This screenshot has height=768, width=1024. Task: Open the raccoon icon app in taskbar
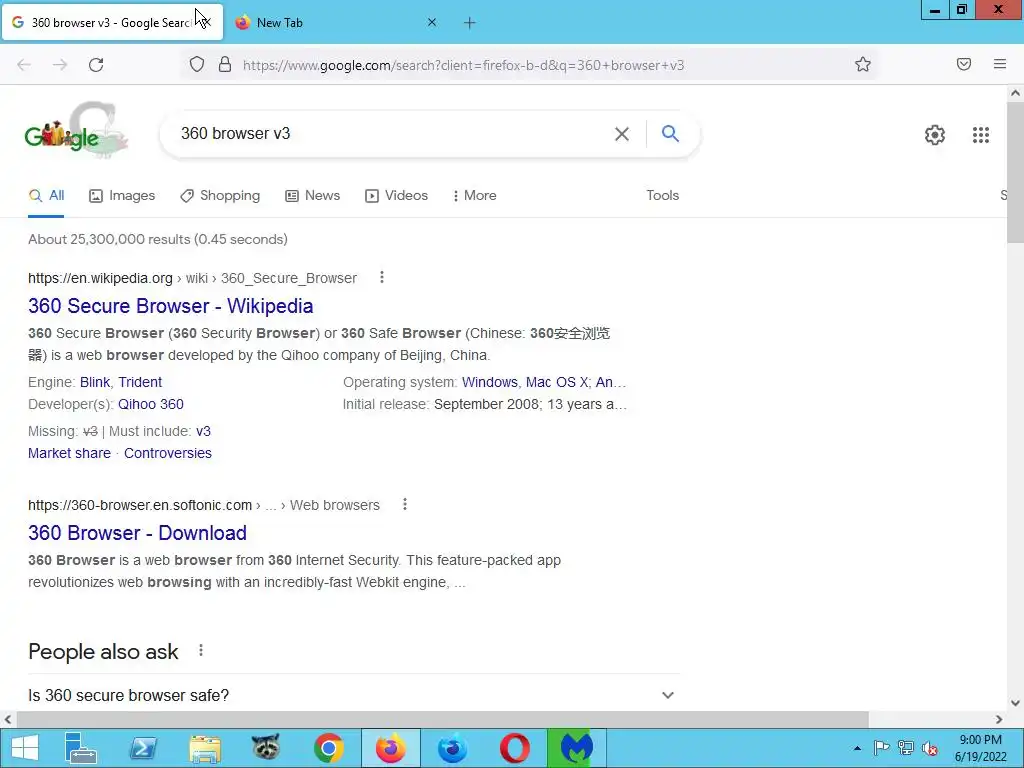point(266,748)
